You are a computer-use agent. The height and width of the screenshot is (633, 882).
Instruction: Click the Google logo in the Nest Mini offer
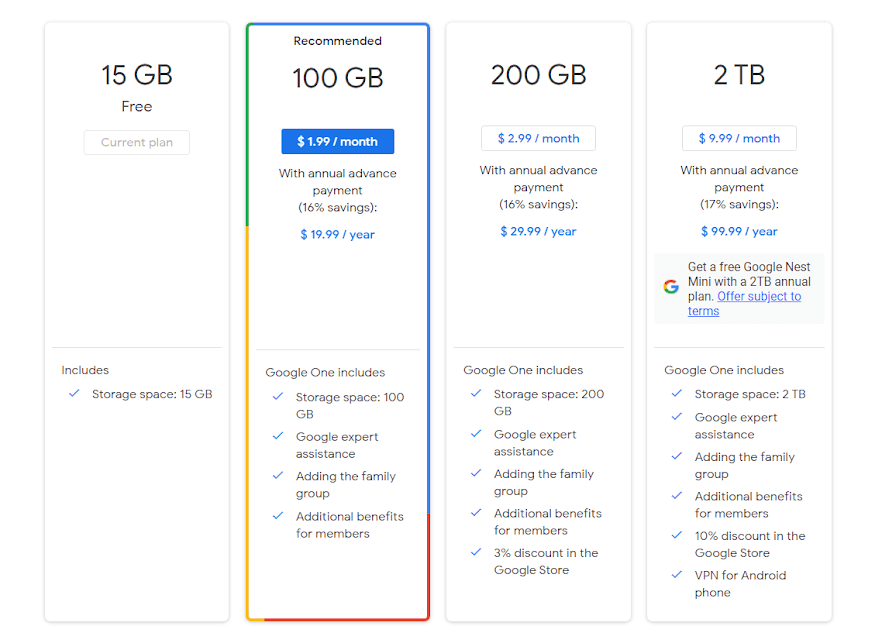[671, 287]
